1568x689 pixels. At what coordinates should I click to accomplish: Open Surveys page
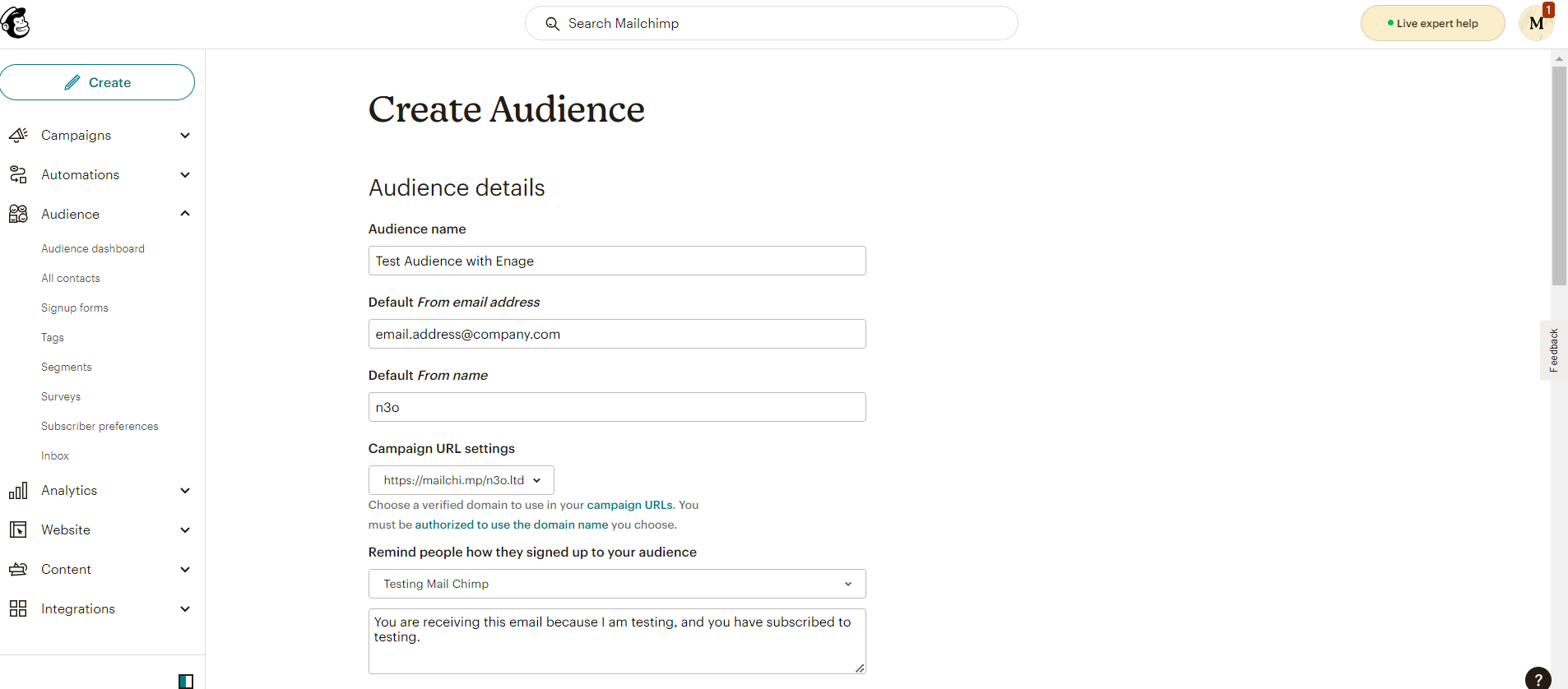61,396
